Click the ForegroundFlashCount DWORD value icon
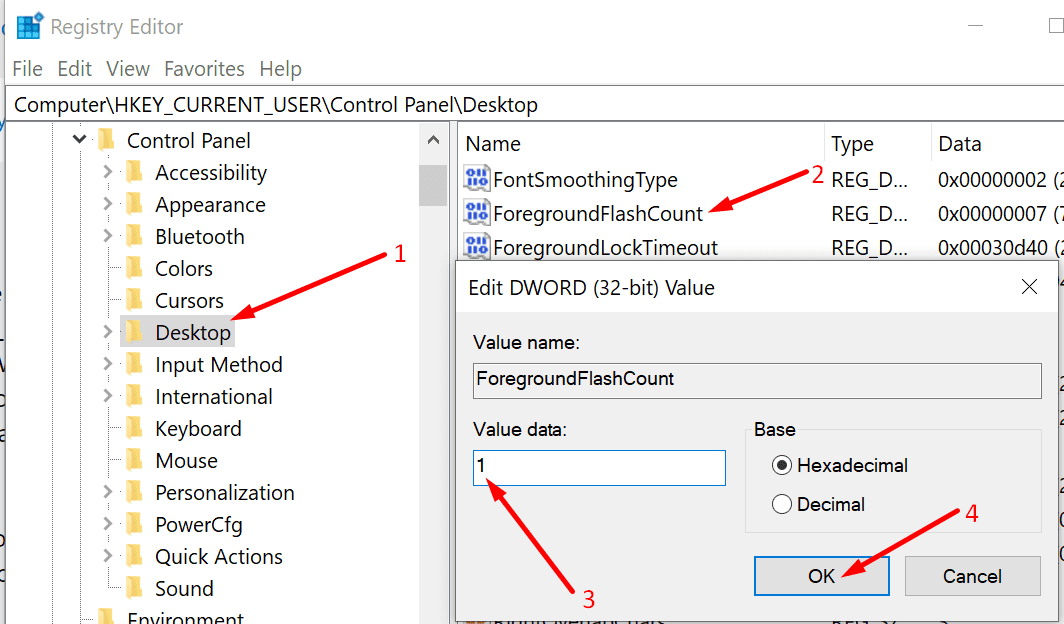 coord(476,212)
